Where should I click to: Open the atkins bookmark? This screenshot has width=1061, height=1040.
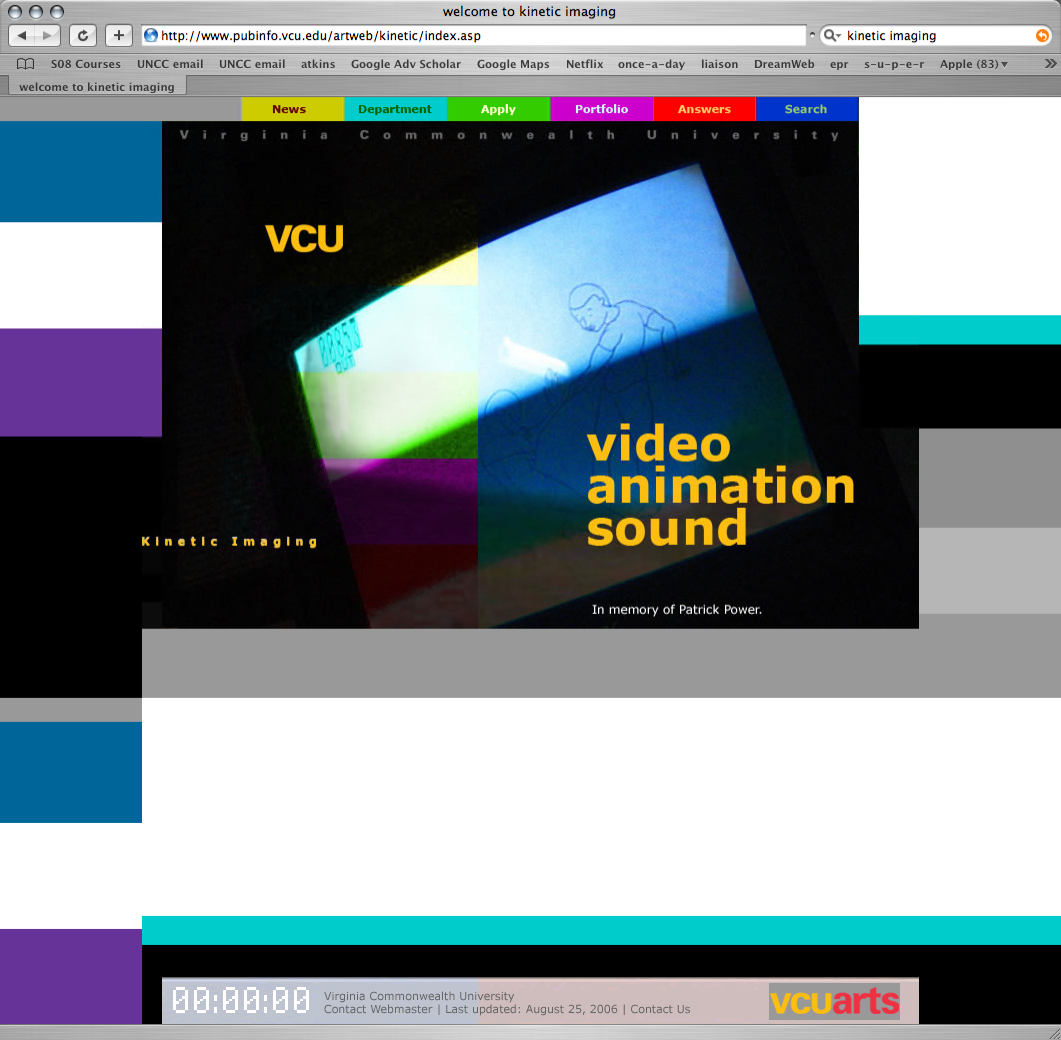(x=318, y=64)
